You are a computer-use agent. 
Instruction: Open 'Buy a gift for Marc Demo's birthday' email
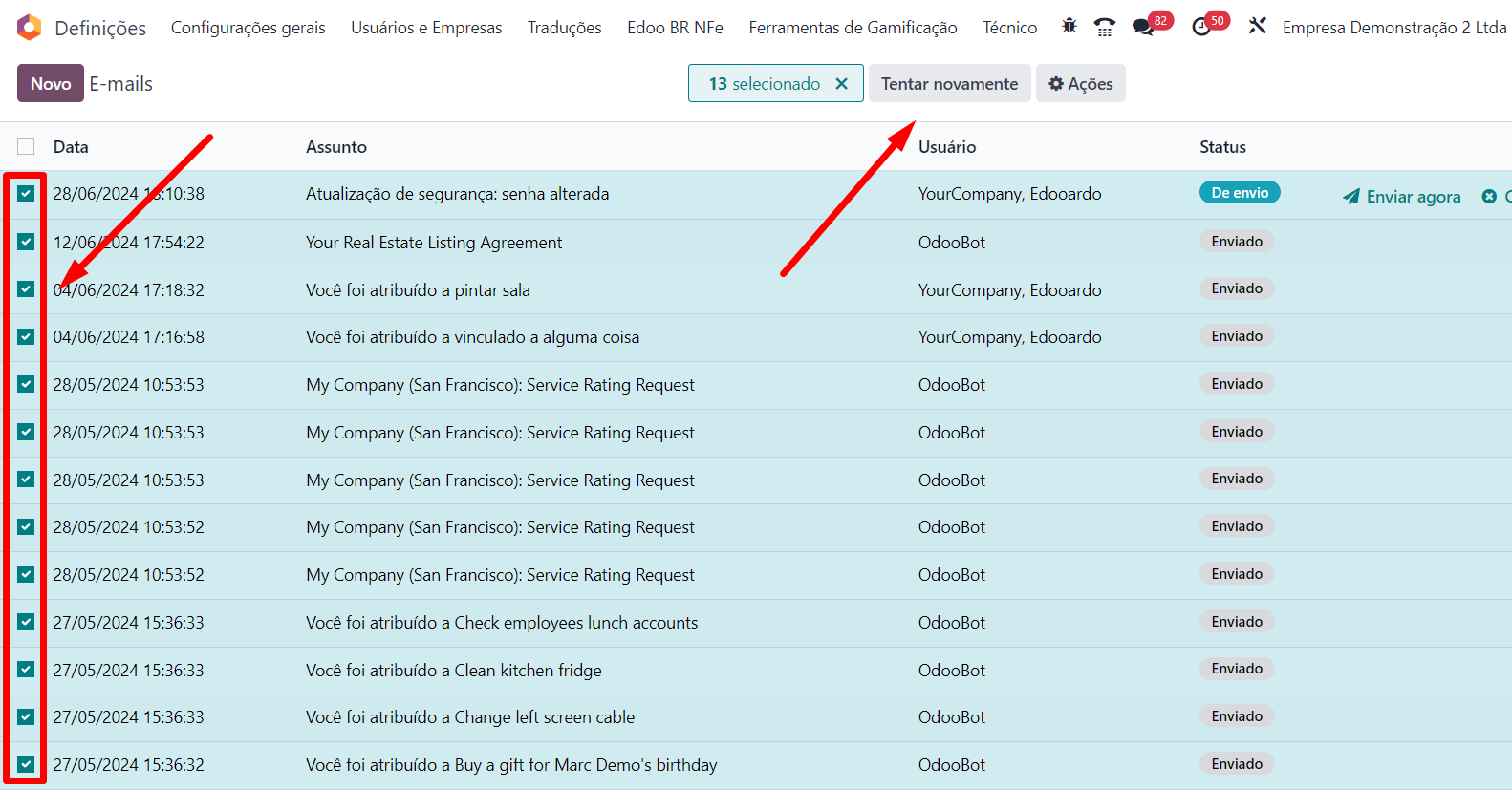tap(511, 765)
